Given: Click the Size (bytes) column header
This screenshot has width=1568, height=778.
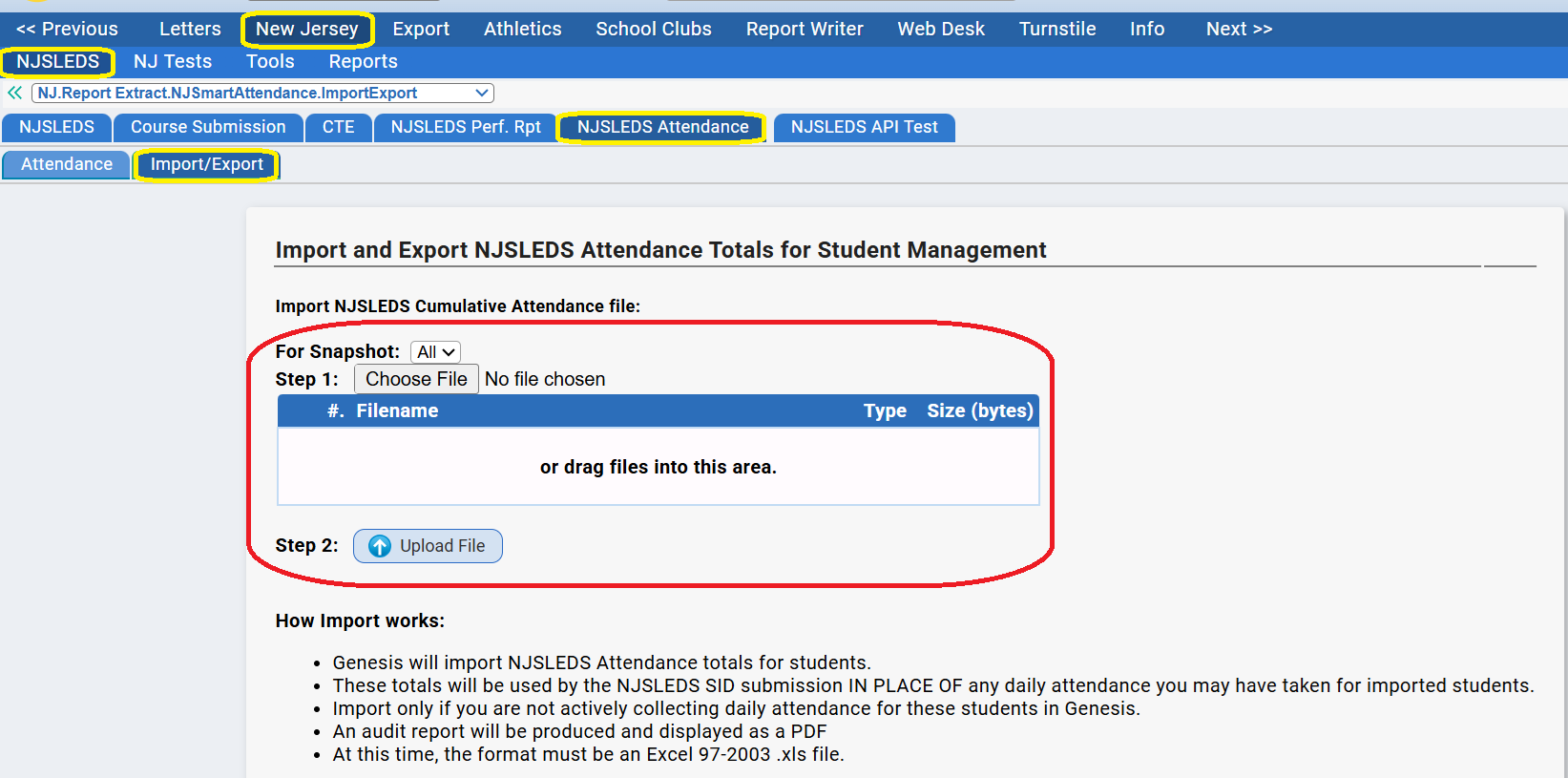Looking at the screenshot, I should [980, 410].
